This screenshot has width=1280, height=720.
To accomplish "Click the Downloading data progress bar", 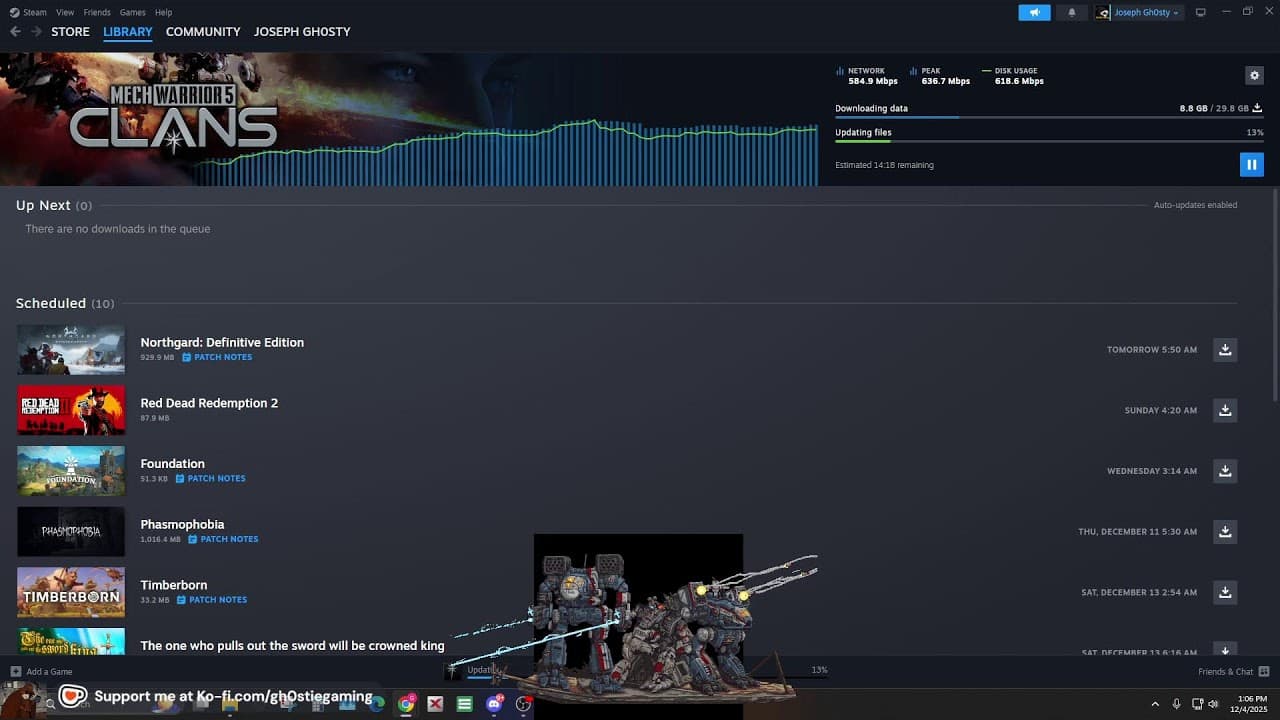I will tap(1049, 117).
